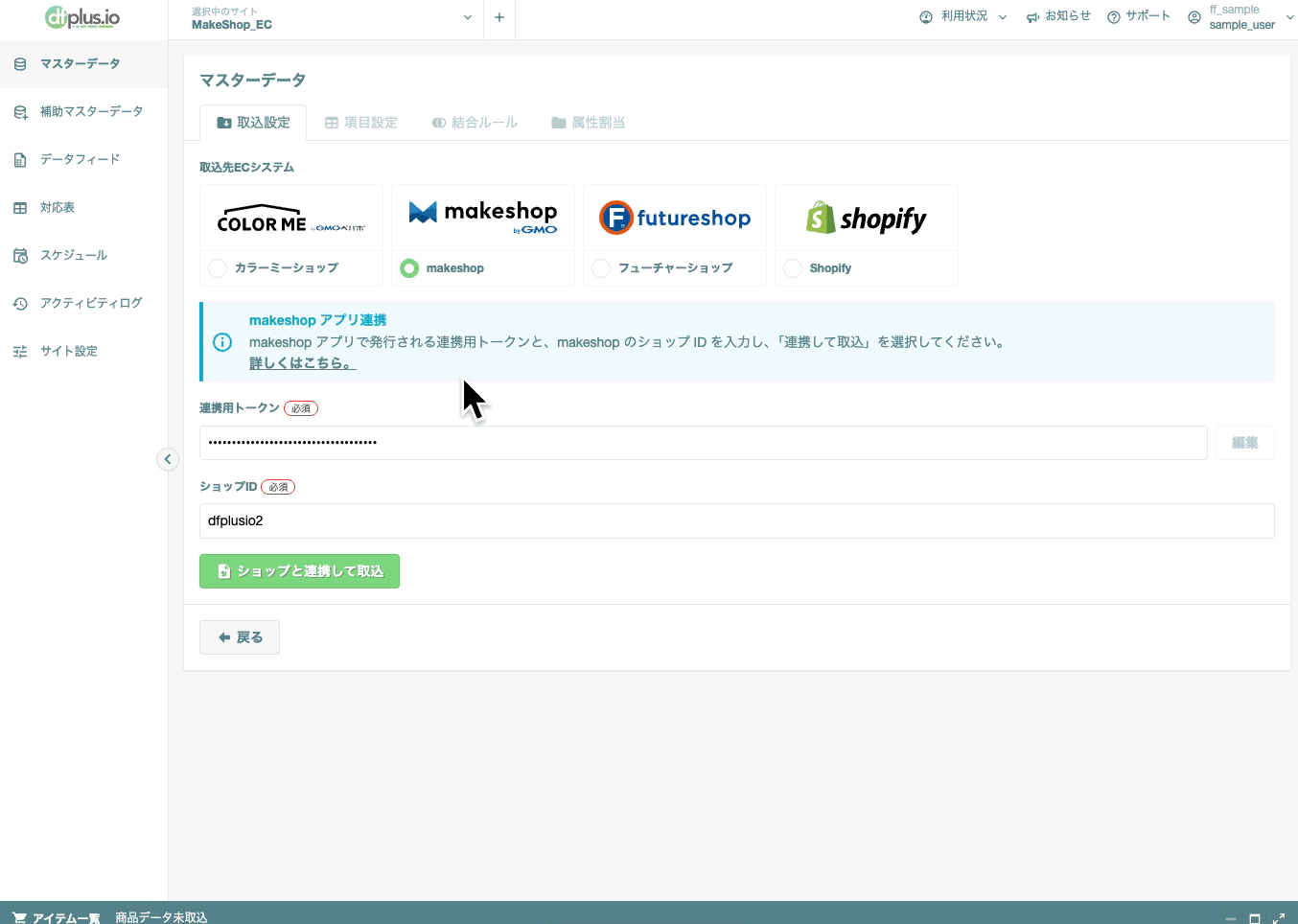Maximize the bottom item list panel
1298x924 pixels.
pos(1255,918)
